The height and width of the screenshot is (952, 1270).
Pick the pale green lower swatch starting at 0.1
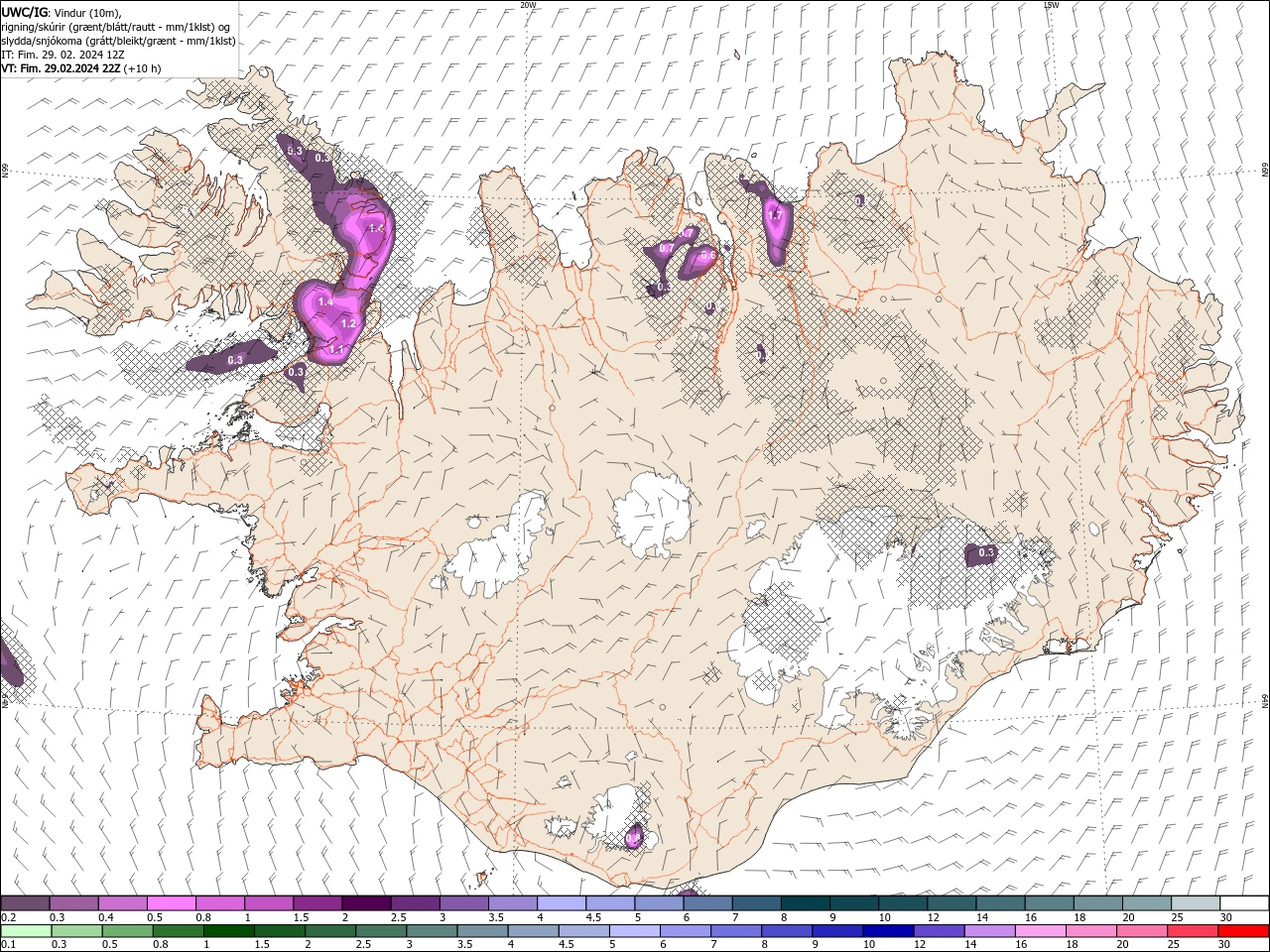26,931
